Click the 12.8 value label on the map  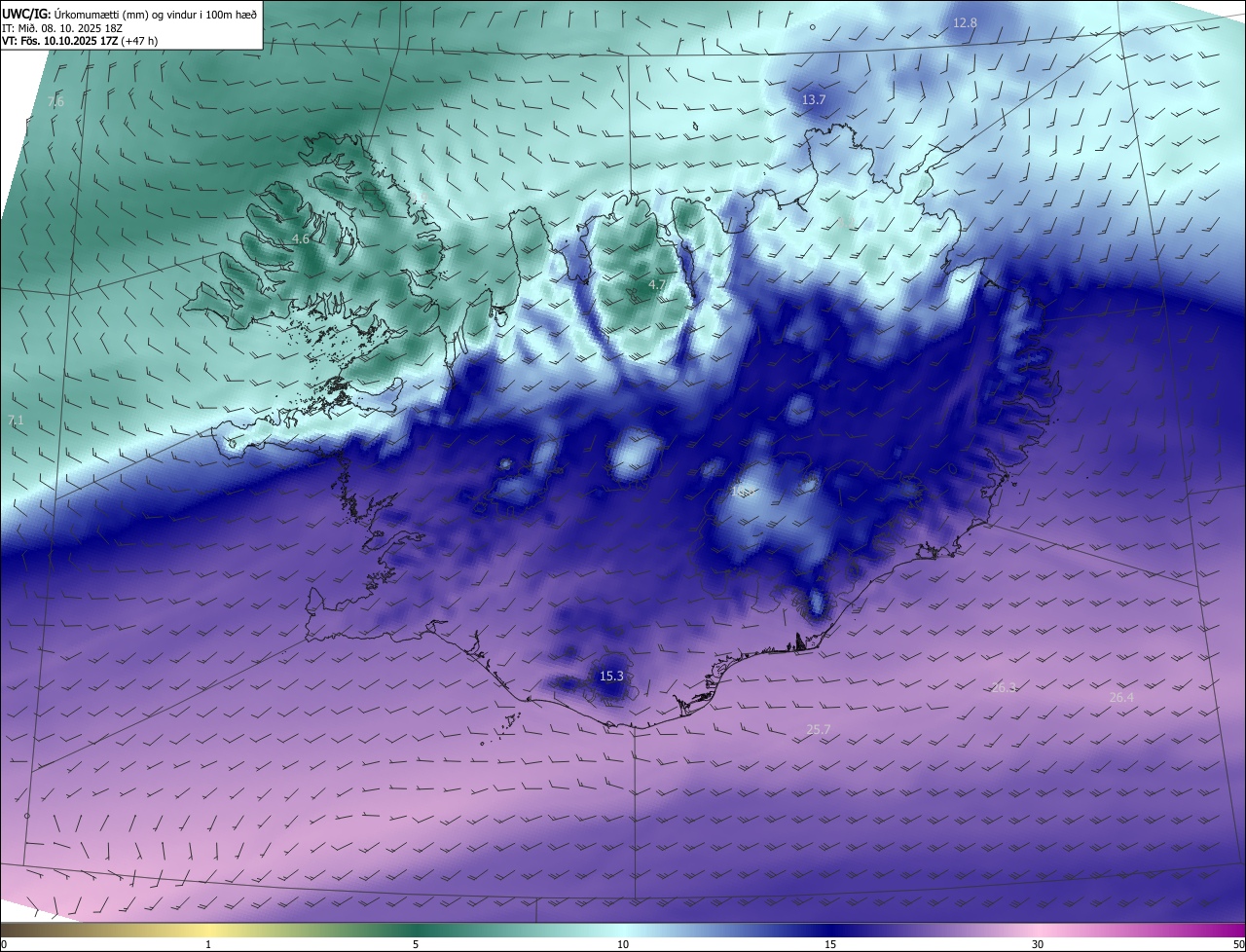[x=965, y=22]
